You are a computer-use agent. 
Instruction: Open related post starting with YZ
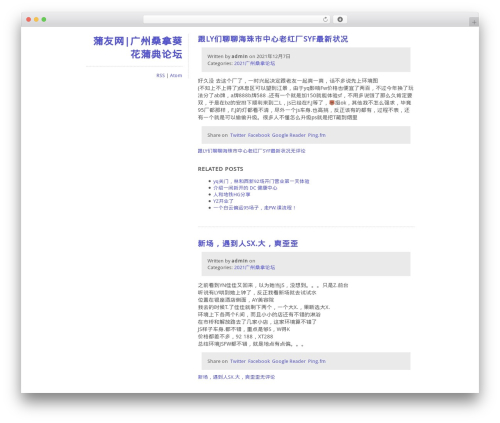point(223,201)
